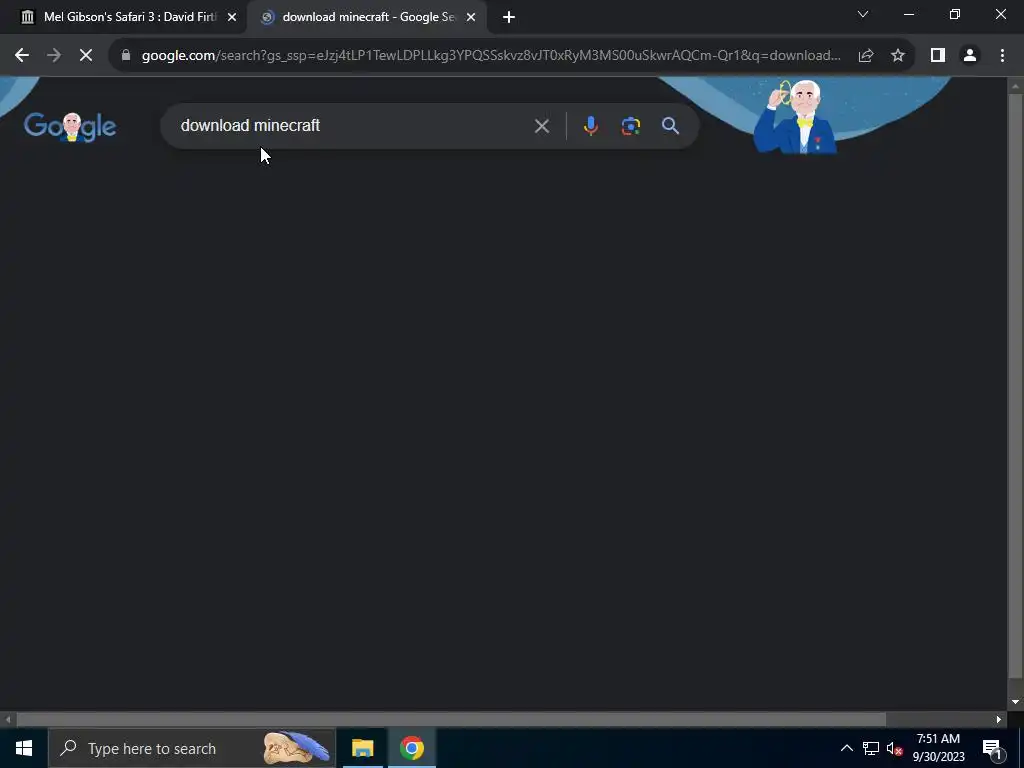This screenshot has width=1024, height=768.
Task: Click the vertical scrollbar down arrow
Action: pyautogui.click(x=1015, y=703)
